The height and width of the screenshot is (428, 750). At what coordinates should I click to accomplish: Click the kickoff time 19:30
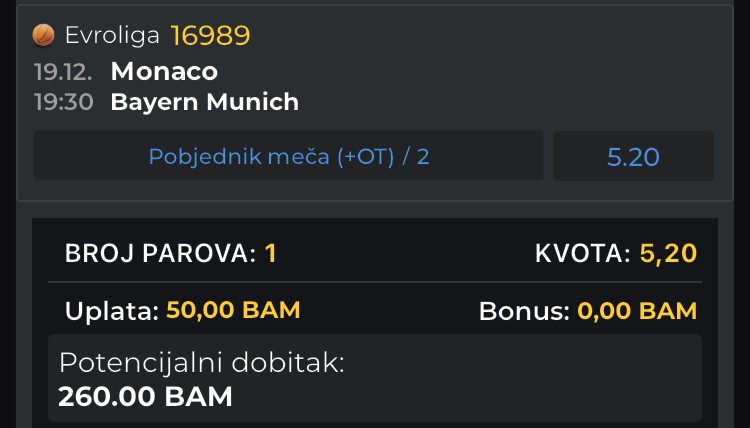pos(64,102)
